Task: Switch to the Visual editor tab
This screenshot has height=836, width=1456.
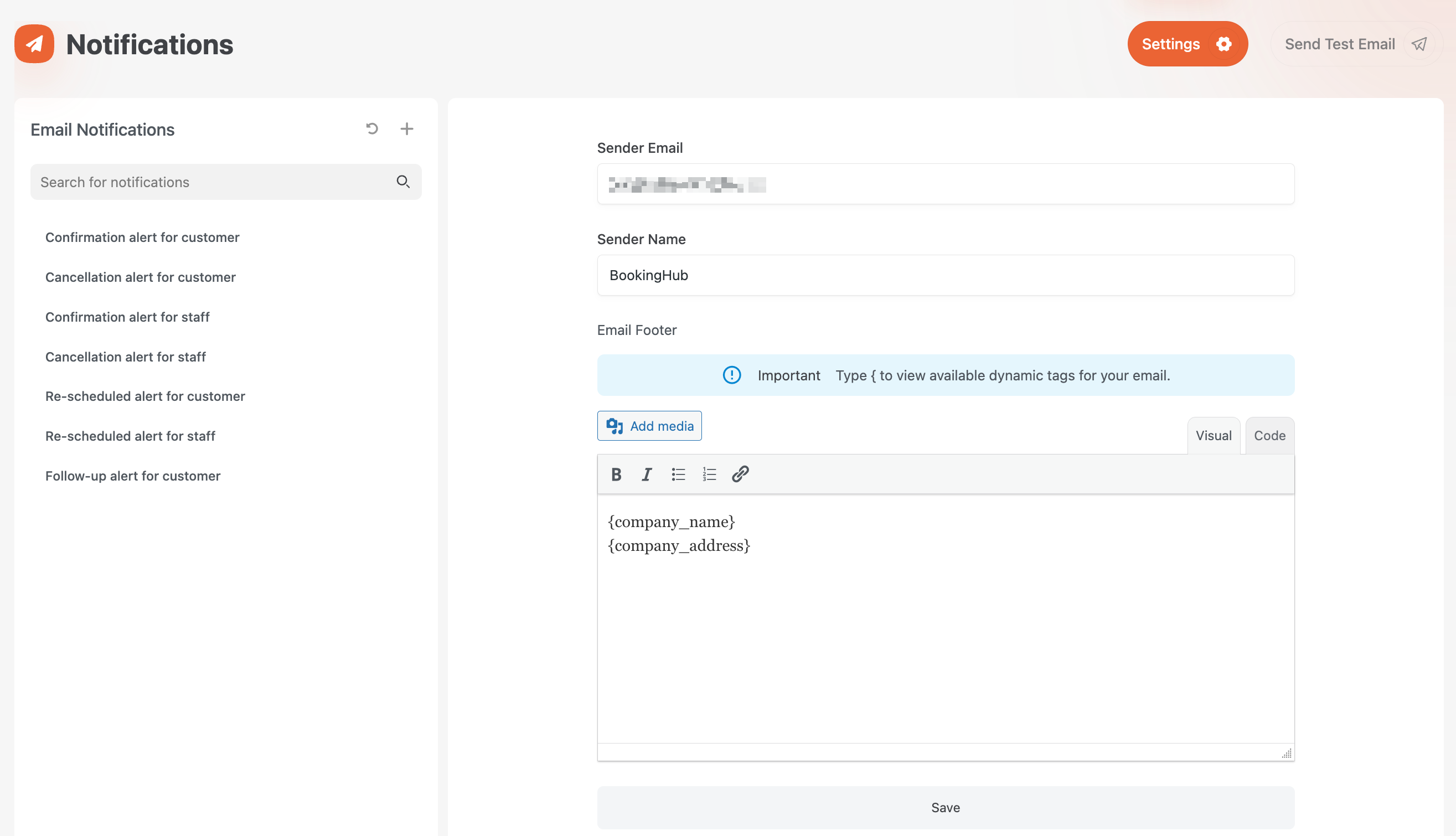Action: pos(1213,436)
